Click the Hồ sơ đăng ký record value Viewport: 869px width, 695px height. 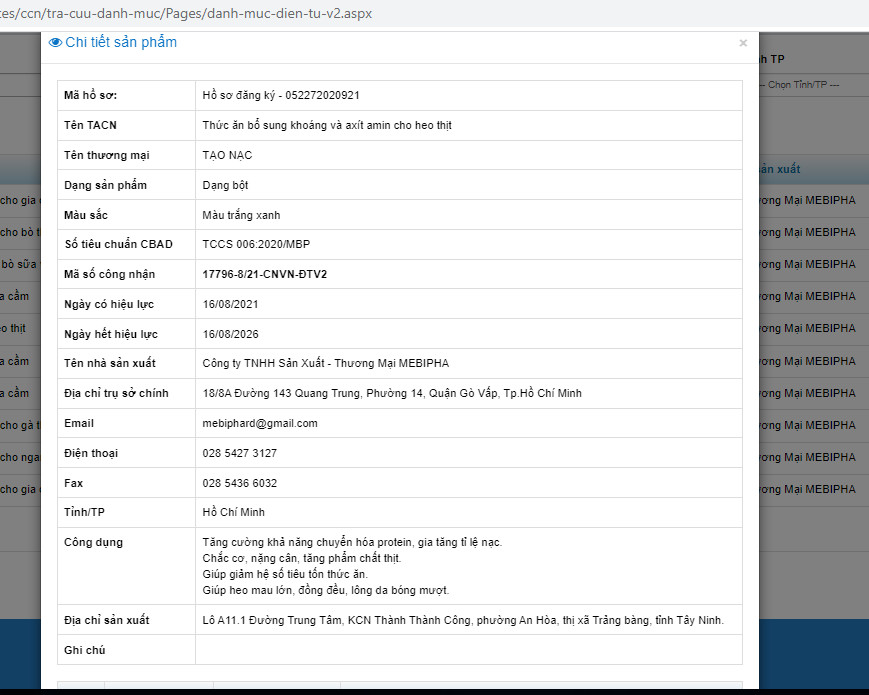tap(280, 95)
